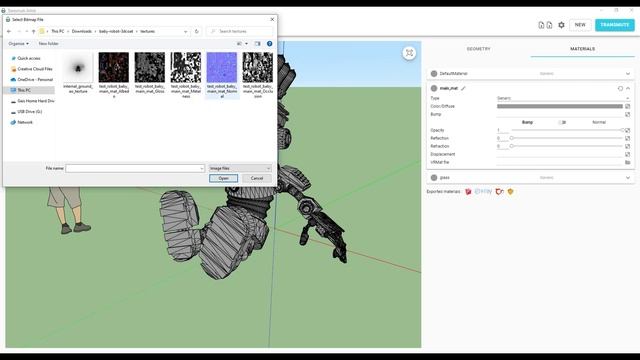Viewport: 640px width, 360px height.
Task: Expand the DefaultMaterial section
Action: click(628, 74)
